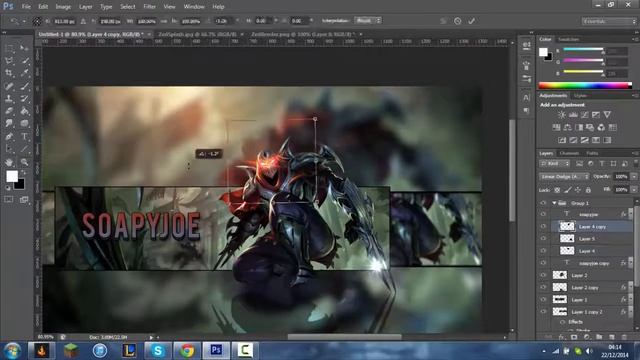Commit the transform with the checkmark

click(471, 21)
